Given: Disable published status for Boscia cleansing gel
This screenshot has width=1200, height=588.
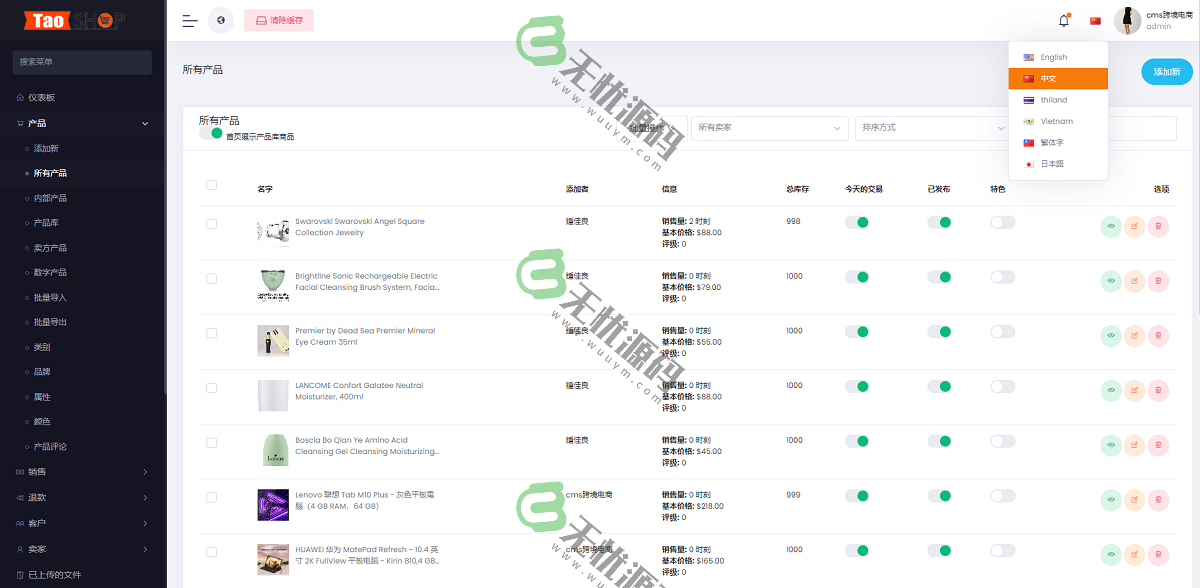Looking at the screenshot, I should click(939, 441).
